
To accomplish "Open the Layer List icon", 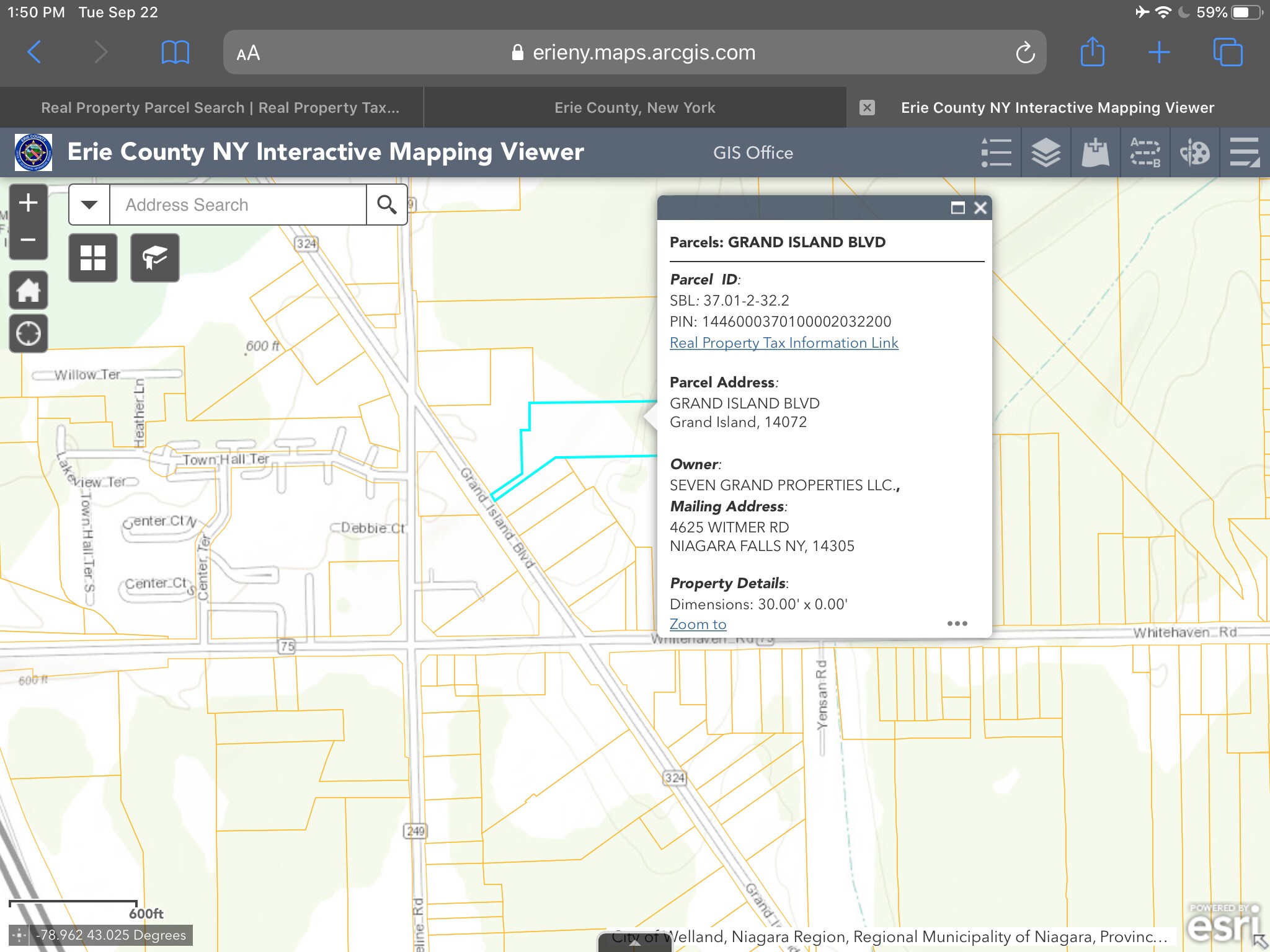I will pyautogui.click(x=1046, y=152).
